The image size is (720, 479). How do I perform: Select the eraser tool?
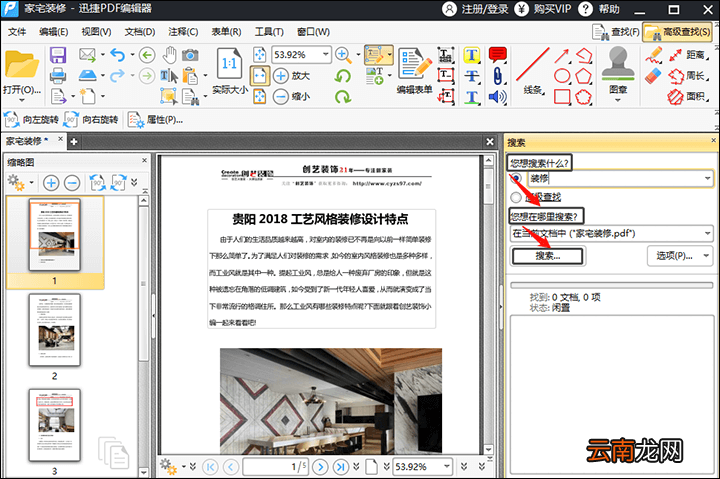[653, 76]
